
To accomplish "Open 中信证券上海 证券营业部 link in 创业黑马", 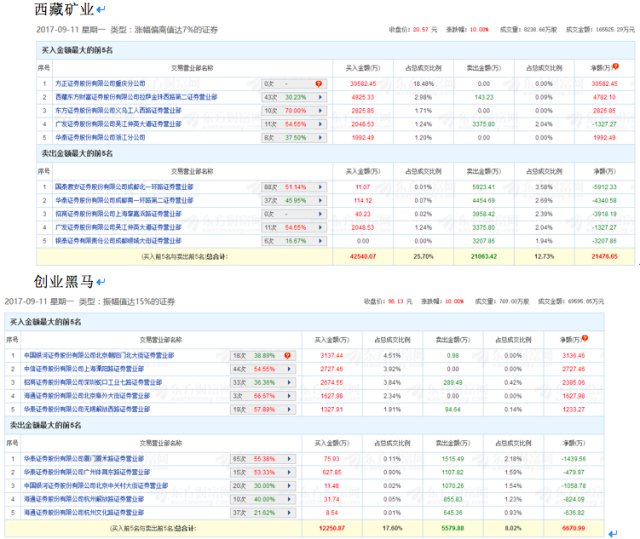I will [84, 369].
